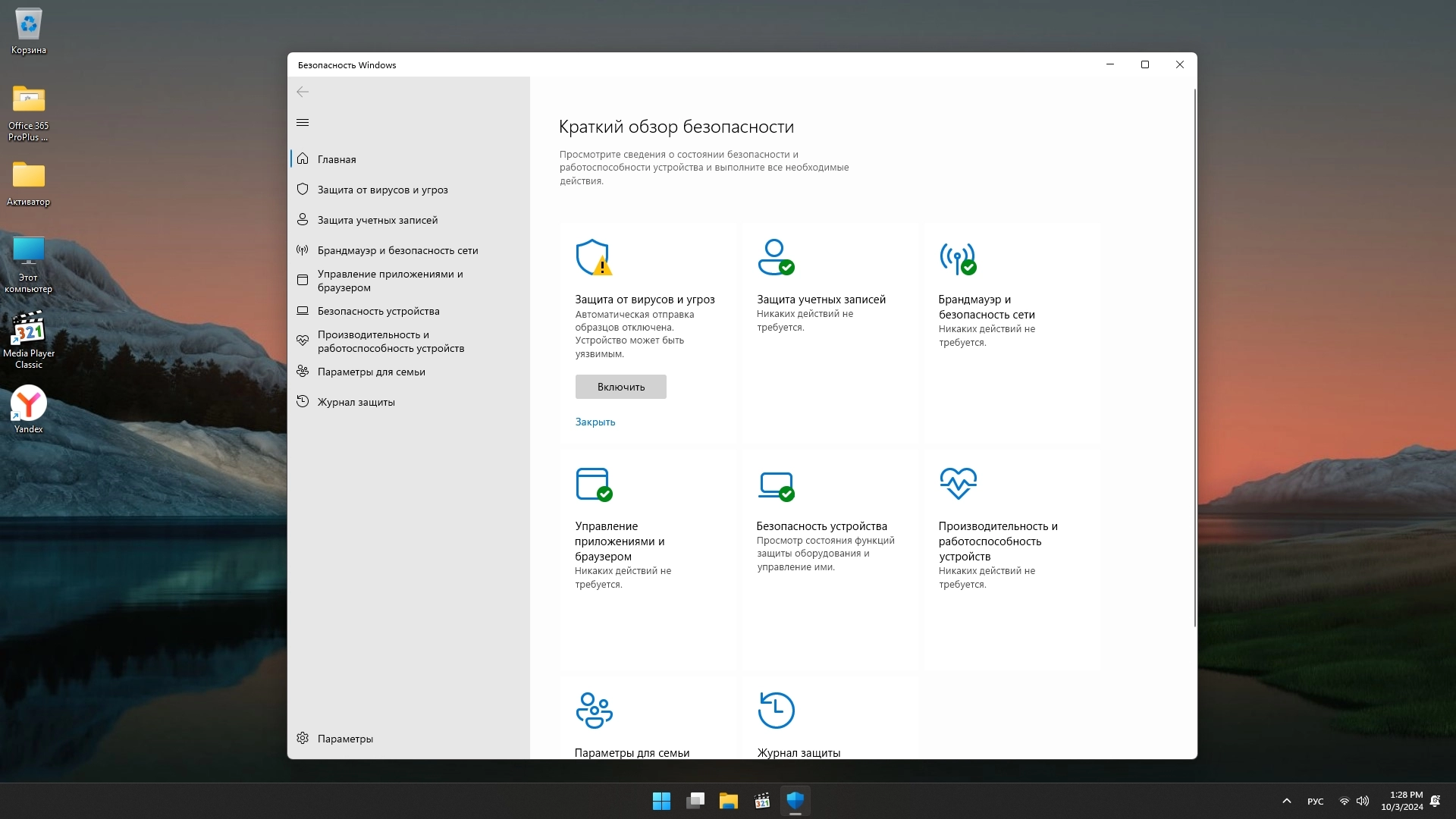
Task: Open the Windows Start button
Action: pyautogui.click(x=661, y=801)
